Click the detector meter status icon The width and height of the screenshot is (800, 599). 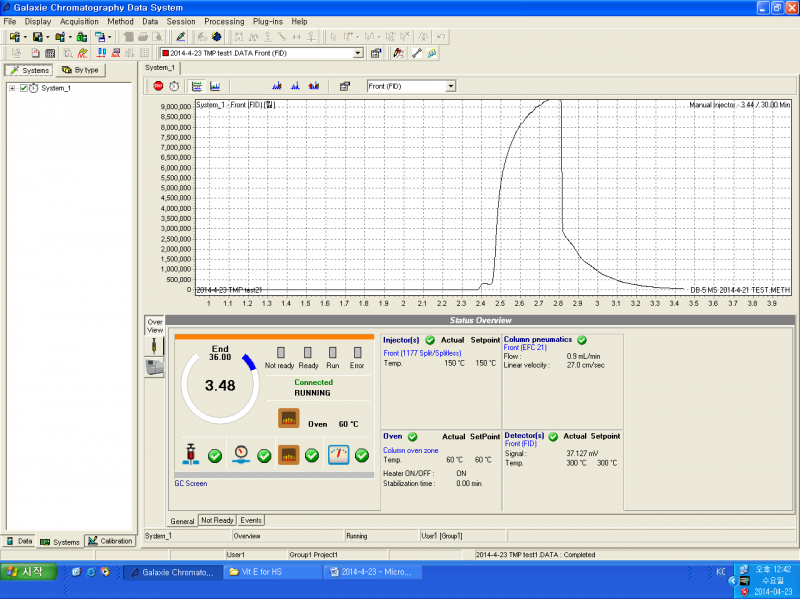click(x=338, y=455)
